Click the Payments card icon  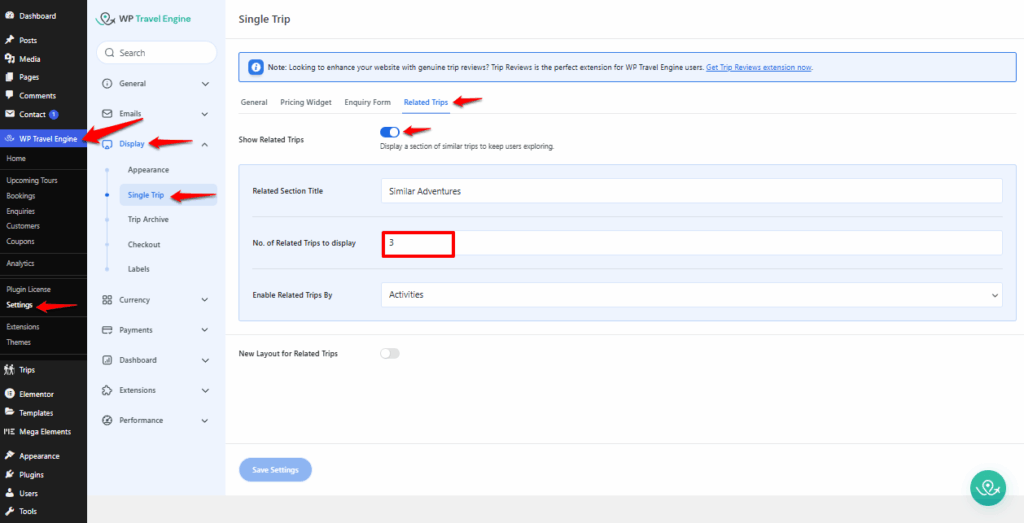[x=107, y=330]
